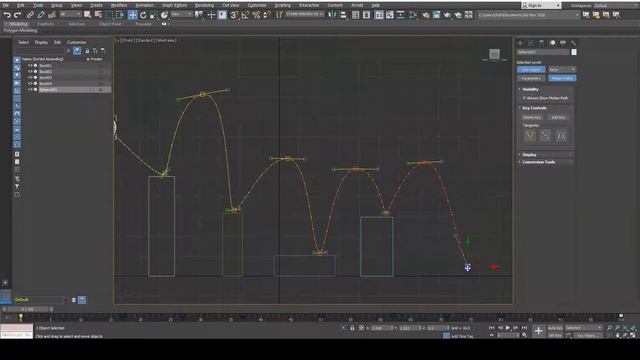Click the Zoom magnifier viewport control

(609, 328)
